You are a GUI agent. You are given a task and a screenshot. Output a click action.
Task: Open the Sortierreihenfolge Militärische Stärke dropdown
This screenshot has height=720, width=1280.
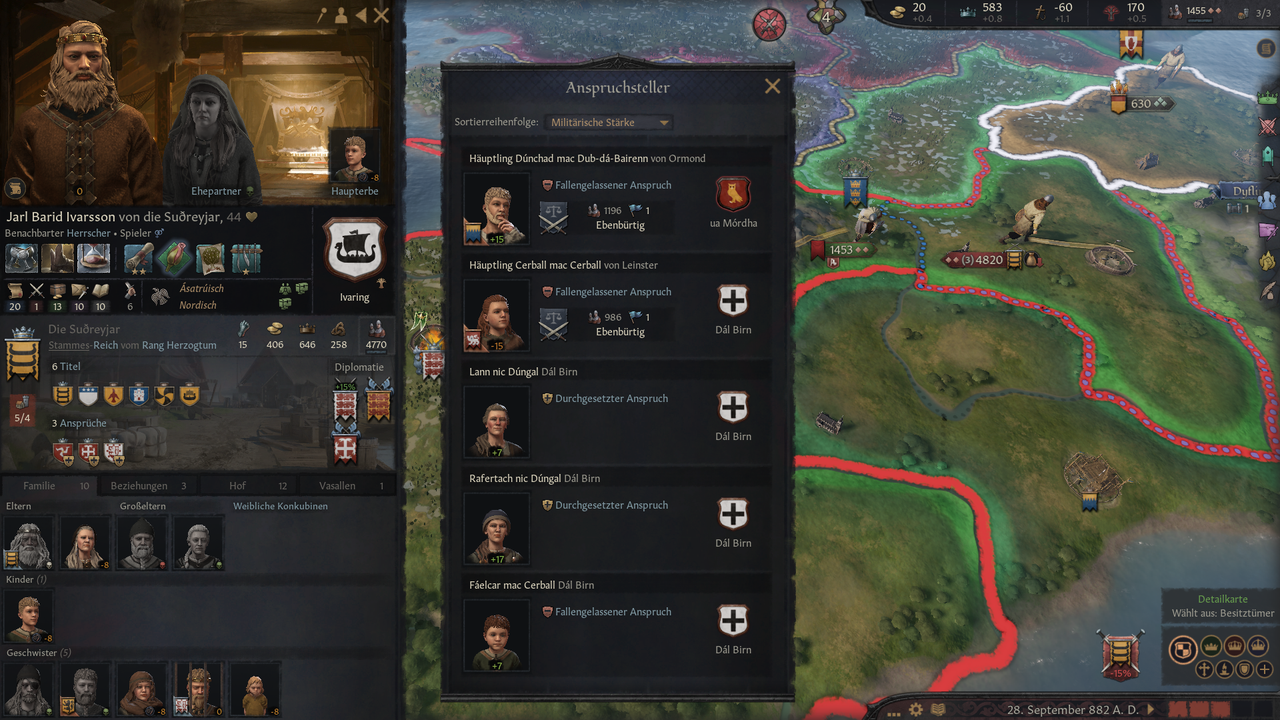tap(609, 123)
